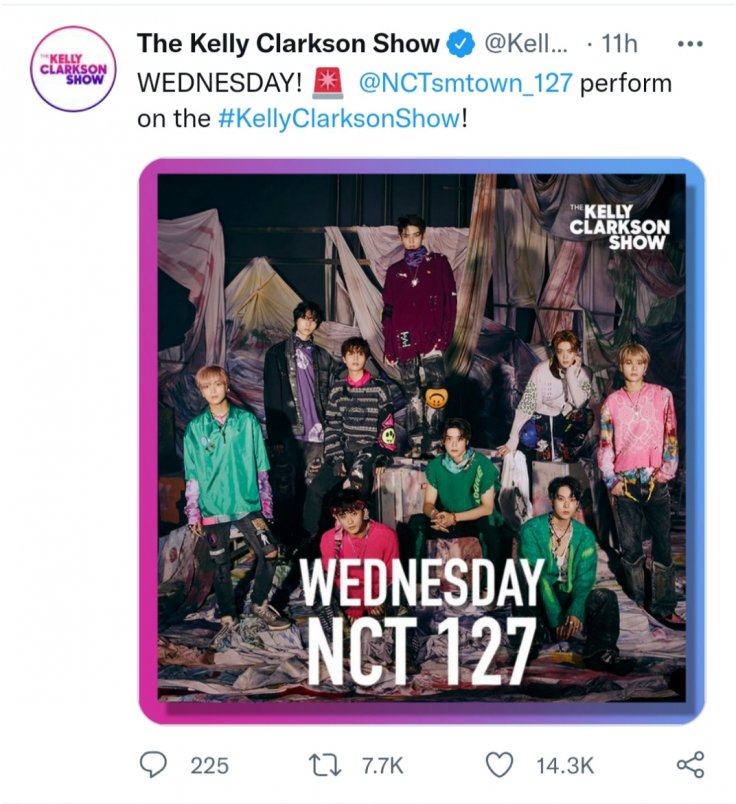Click the red siren emoji in the tweet
The width and height of the screenshot is (736, 804).
click(x=328, y=82)
